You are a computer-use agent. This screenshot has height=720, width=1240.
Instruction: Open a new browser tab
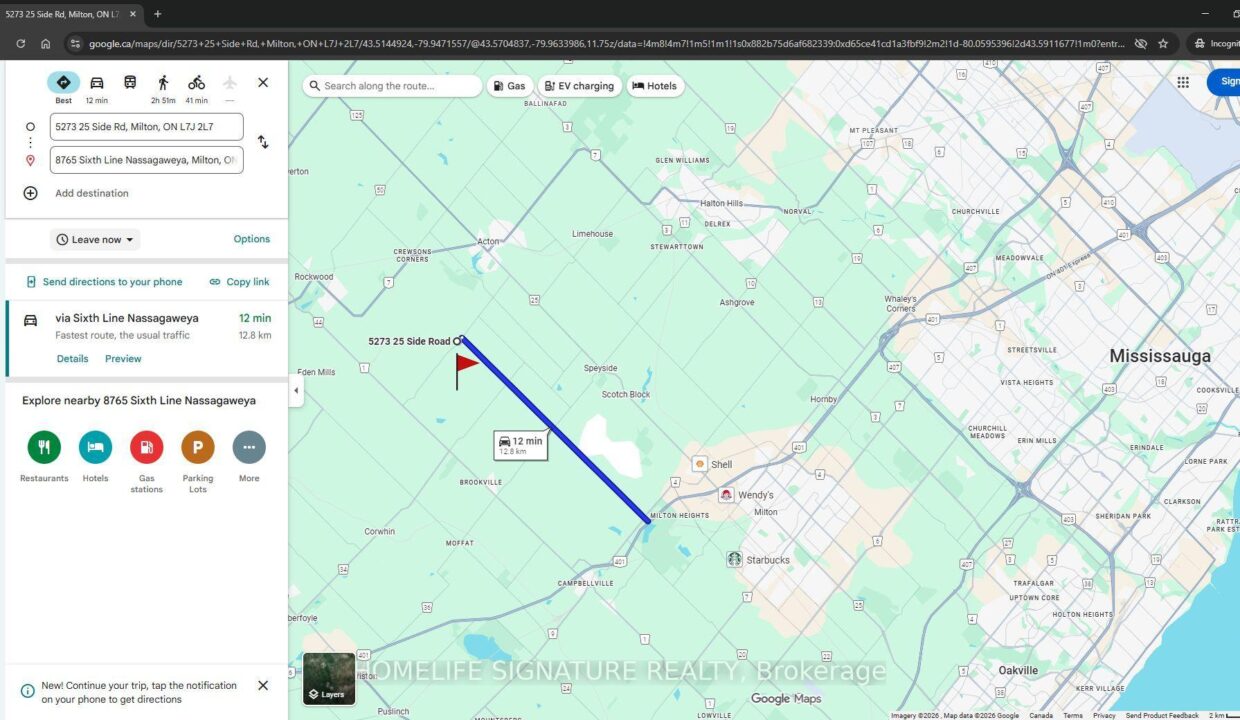pyautogui.click(x=158, y=14)
